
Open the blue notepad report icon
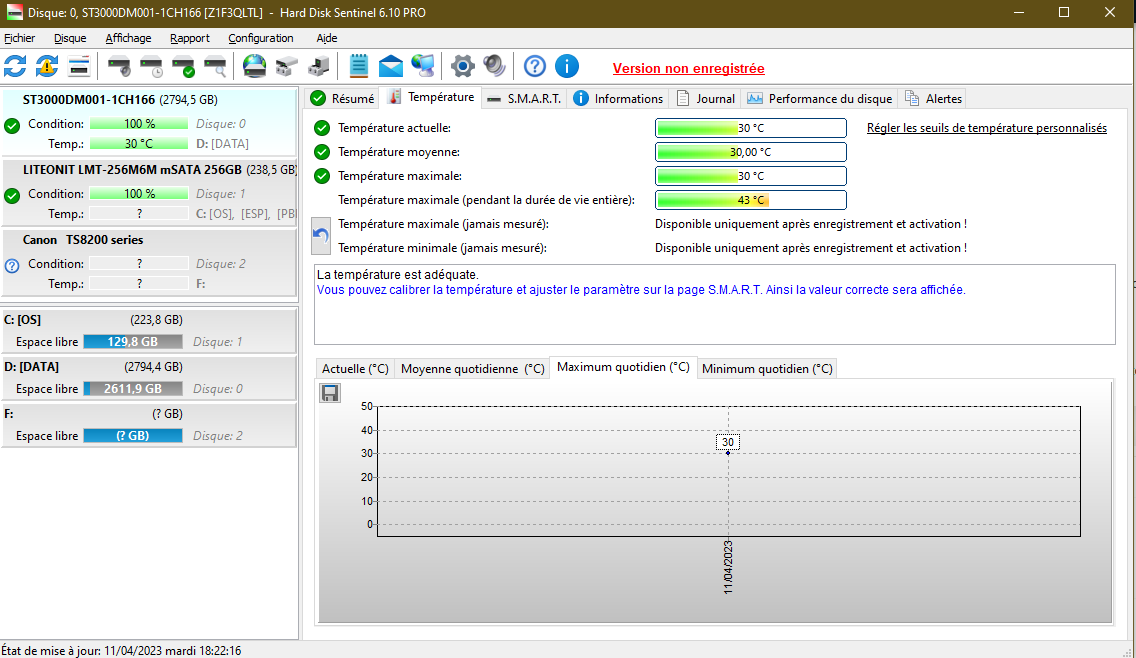(x=359, y=67)
